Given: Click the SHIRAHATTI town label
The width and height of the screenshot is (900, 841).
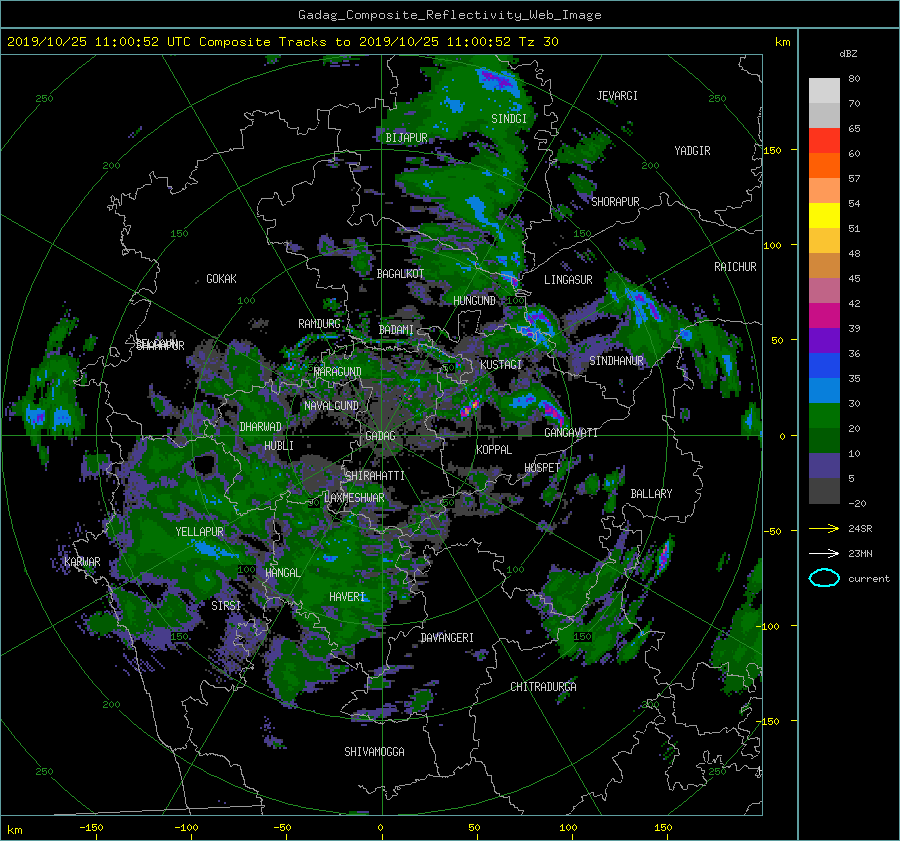Looking at the screenshot, I should click(x=375, y=476).
